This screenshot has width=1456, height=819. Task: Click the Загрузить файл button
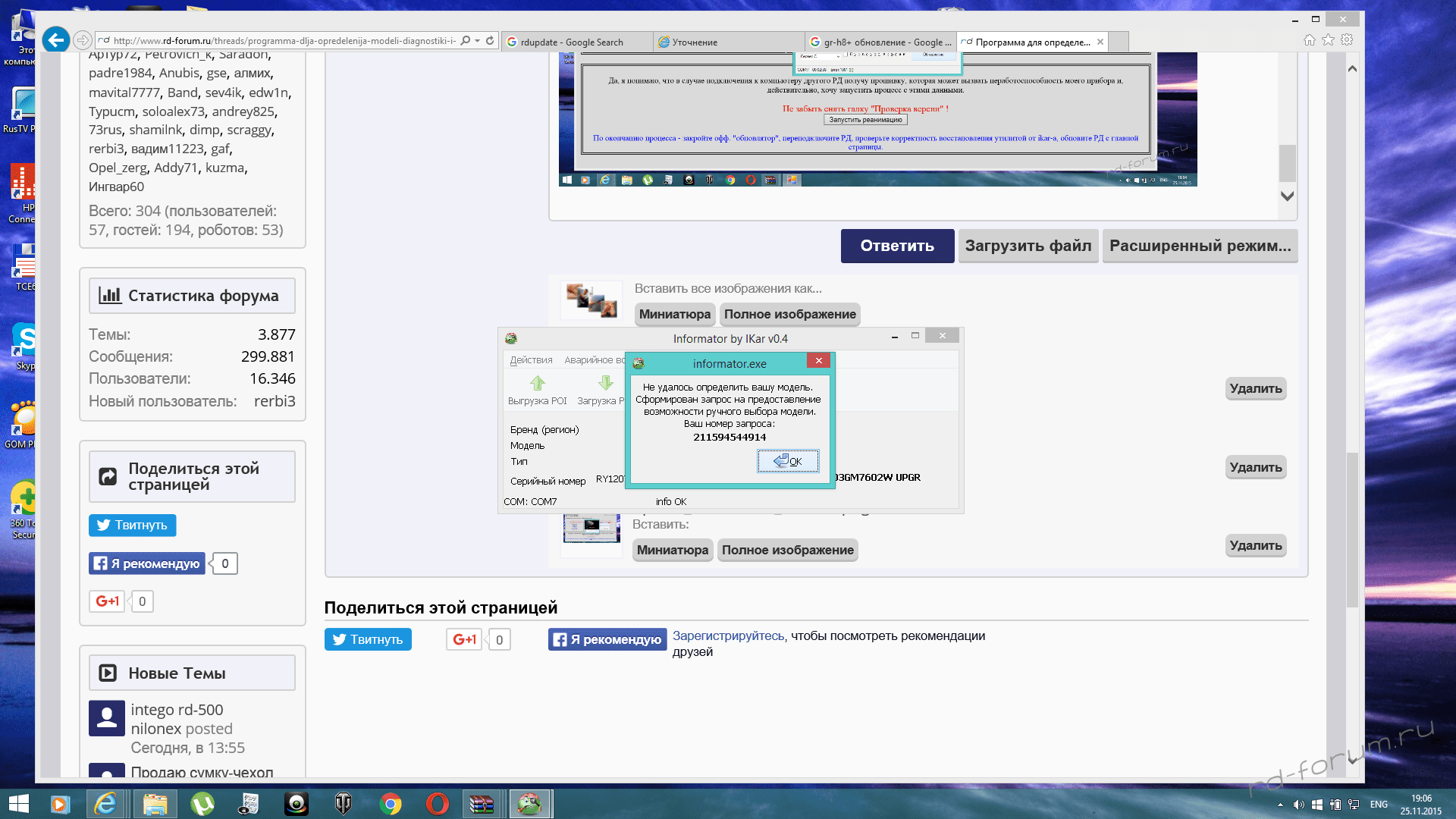point(1028,246)
